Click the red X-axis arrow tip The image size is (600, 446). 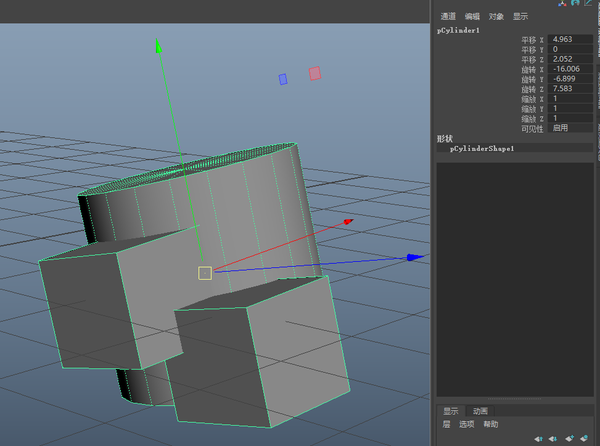[348, 220]
